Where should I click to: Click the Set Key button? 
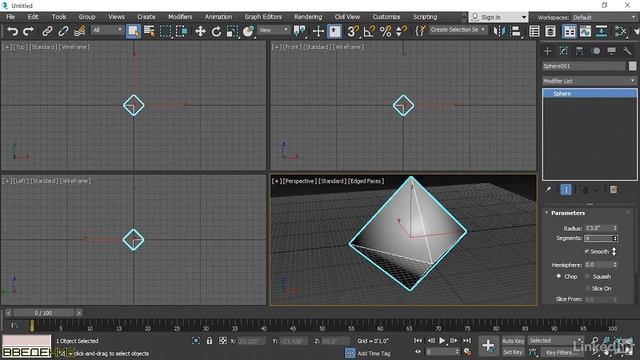click(513, 352)
